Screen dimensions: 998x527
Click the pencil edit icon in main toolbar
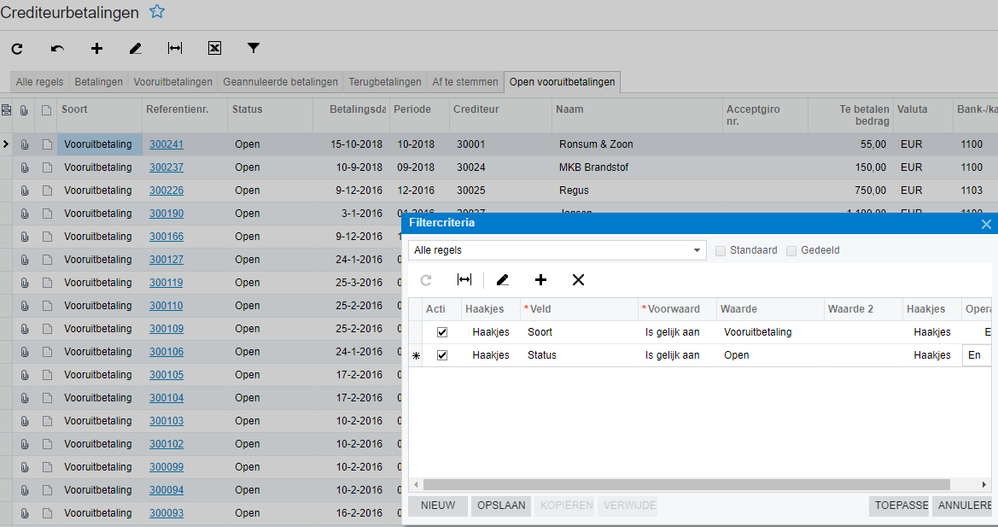(x=136, y=48)
